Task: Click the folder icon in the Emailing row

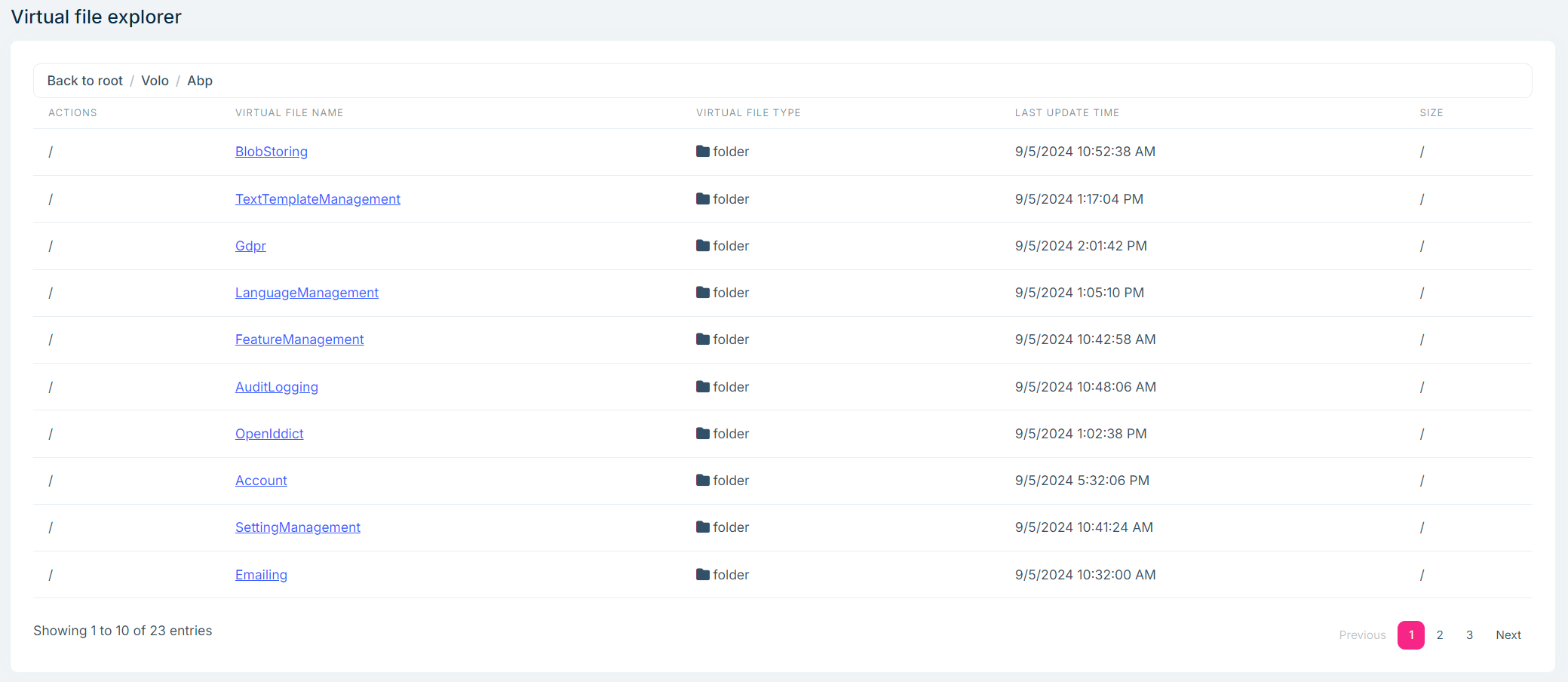Action: pos(703,575)
